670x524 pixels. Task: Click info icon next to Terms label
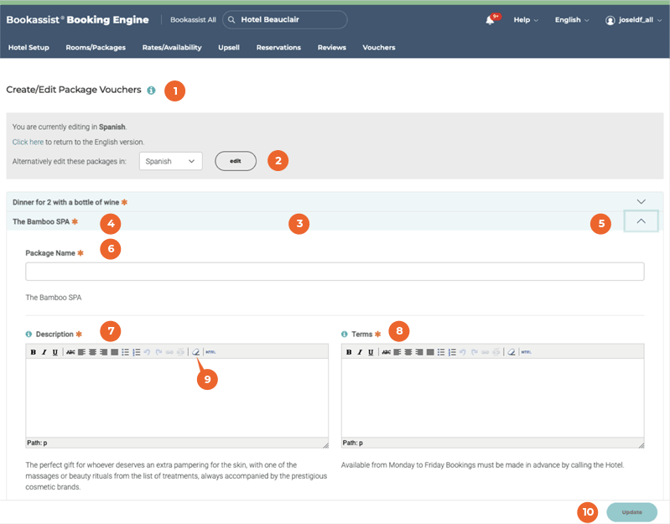click(344, 334)
